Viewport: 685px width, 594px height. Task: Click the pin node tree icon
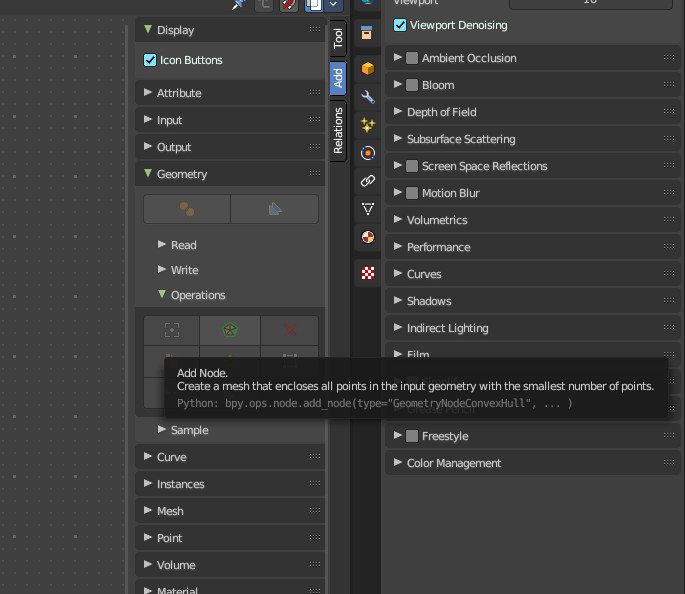239,4
